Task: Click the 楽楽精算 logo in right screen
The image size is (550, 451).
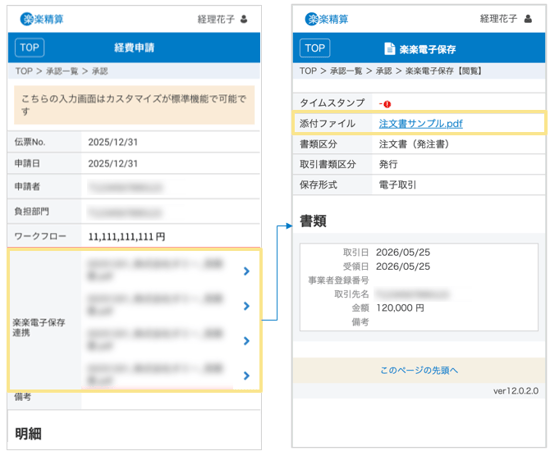Action: coord(327,19)
